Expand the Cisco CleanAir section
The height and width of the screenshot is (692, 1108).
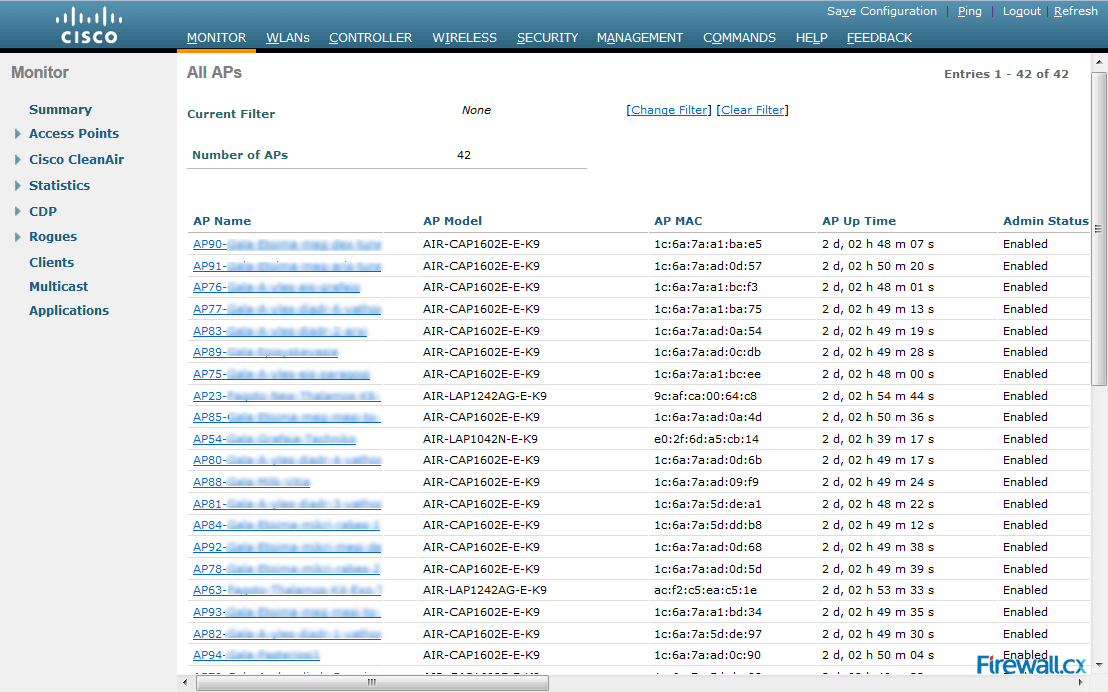pyautogui.click(x=18, y=160)
